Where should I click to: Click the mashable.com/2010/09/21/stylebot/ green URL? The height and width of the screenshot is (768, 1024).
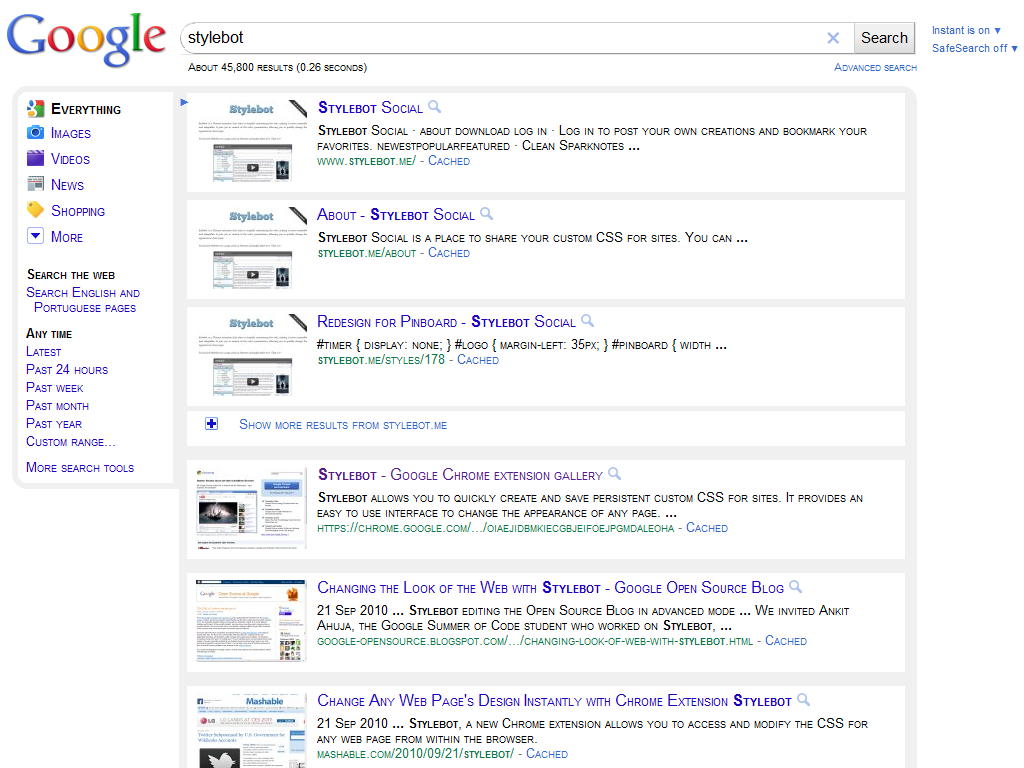[x=415, y=754]
